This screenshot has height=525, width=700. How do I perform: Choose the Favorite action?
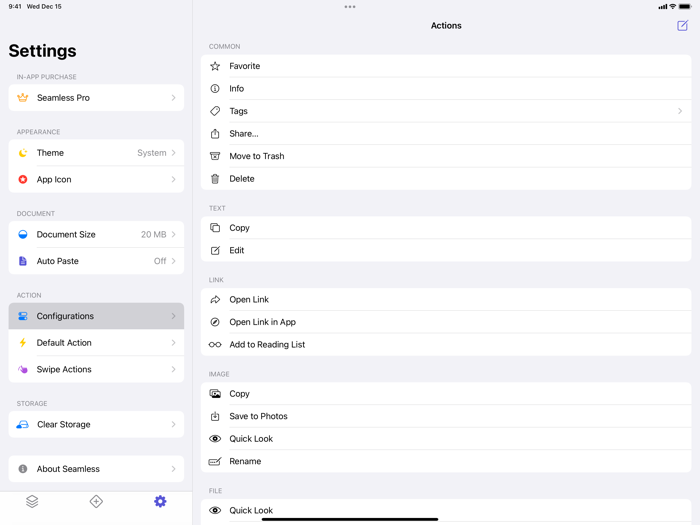pyautogui.click(x=446, y=66)
